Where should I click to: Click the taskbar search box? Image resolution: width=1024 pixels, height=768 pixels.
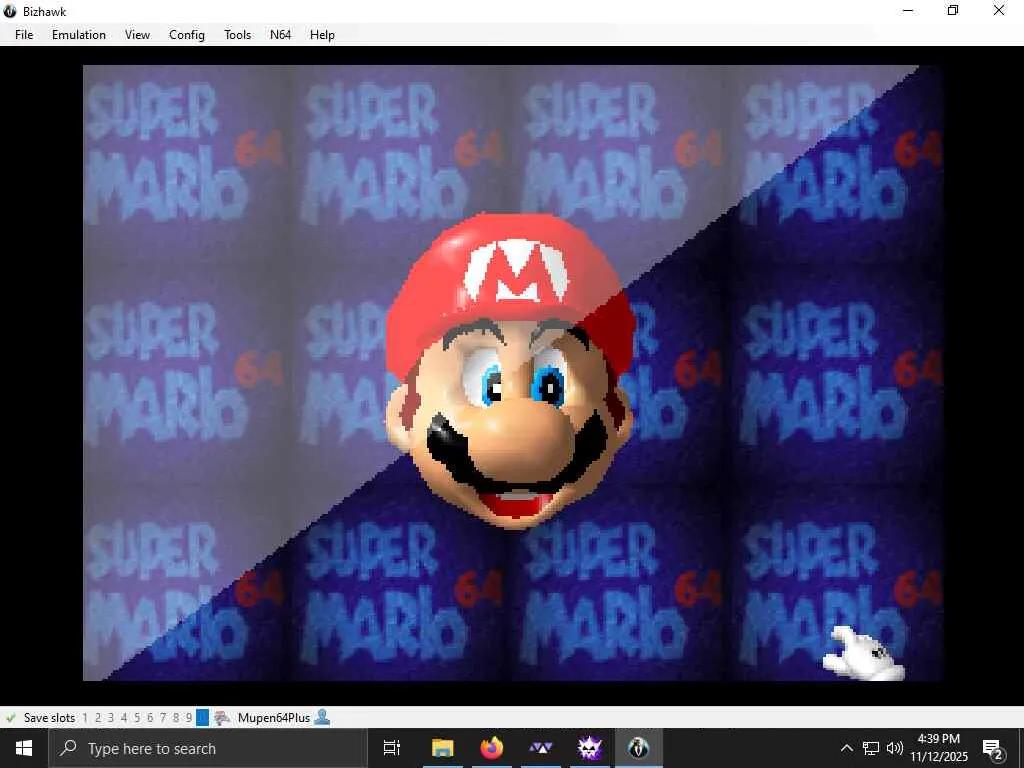pos(208,748)
